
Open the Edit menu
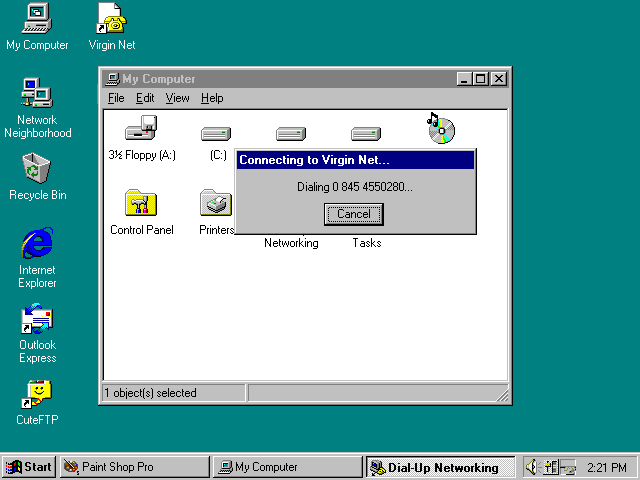click(x=145, y=98)
